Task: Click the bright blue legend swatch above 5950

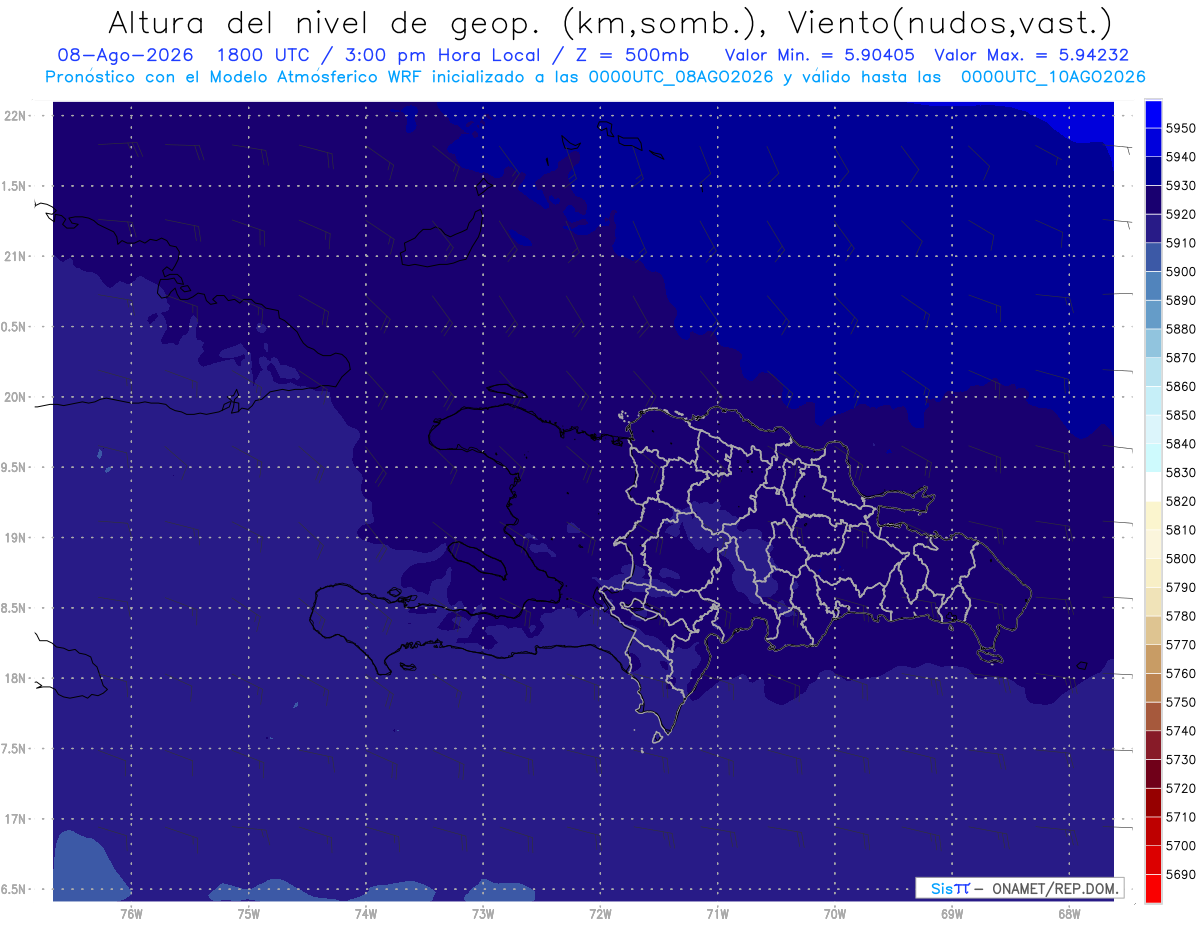Action: click(1152, 113)
